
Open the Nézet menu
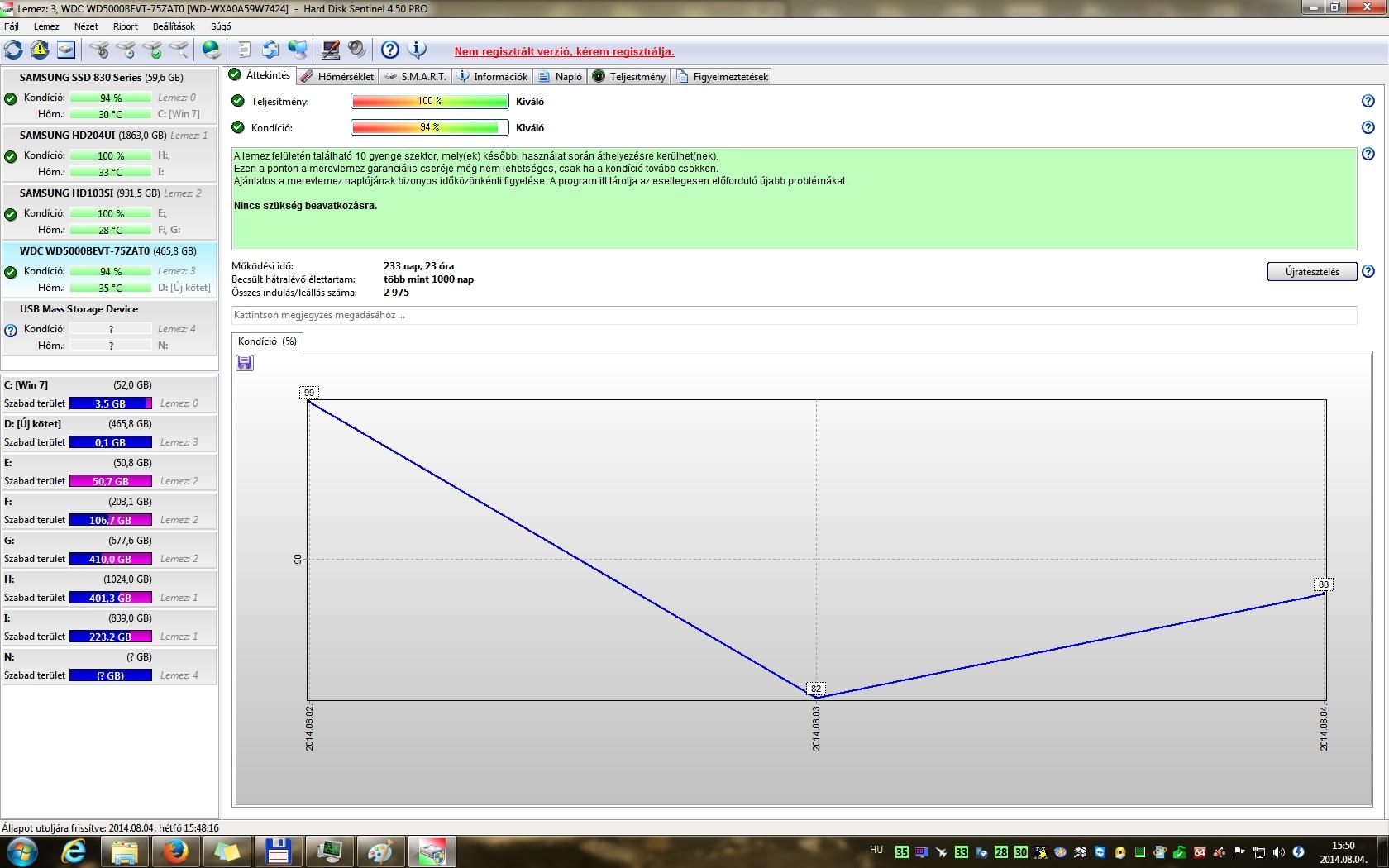coord(86,26)
